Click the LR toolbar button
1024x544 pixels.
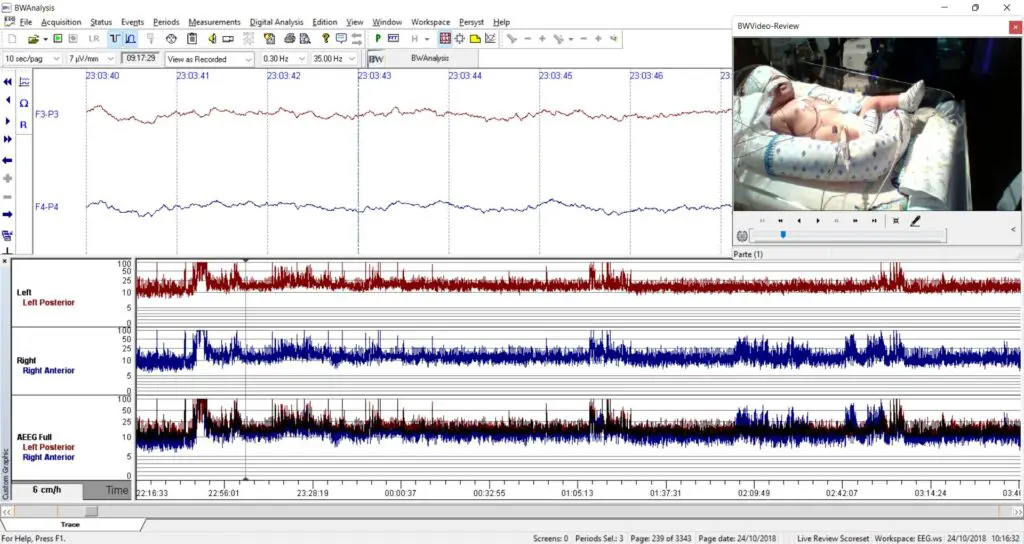coord(94,39)
